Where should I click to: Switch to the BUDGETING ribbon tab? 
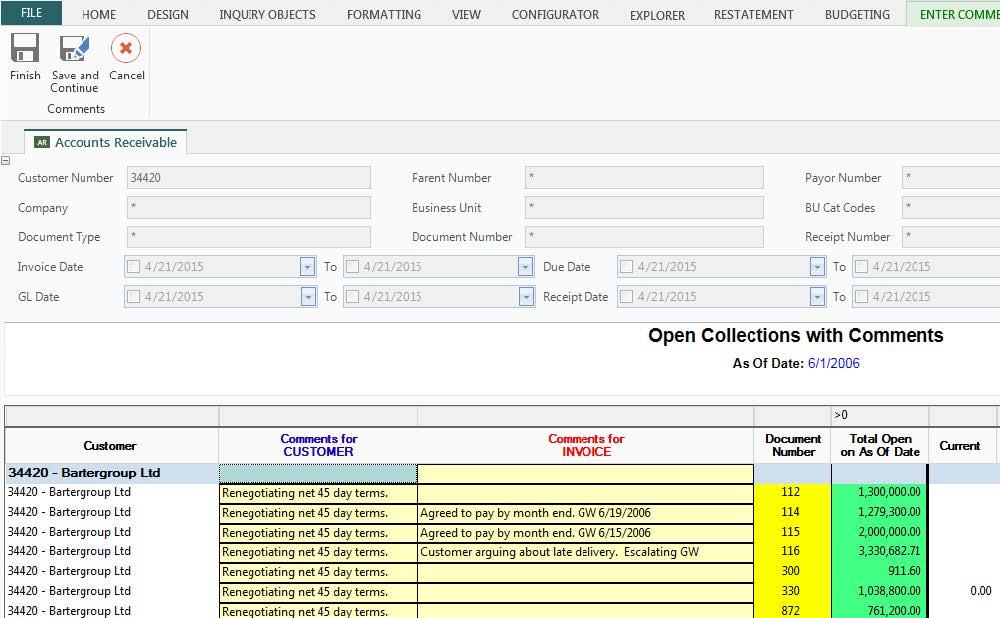(856, 14)
